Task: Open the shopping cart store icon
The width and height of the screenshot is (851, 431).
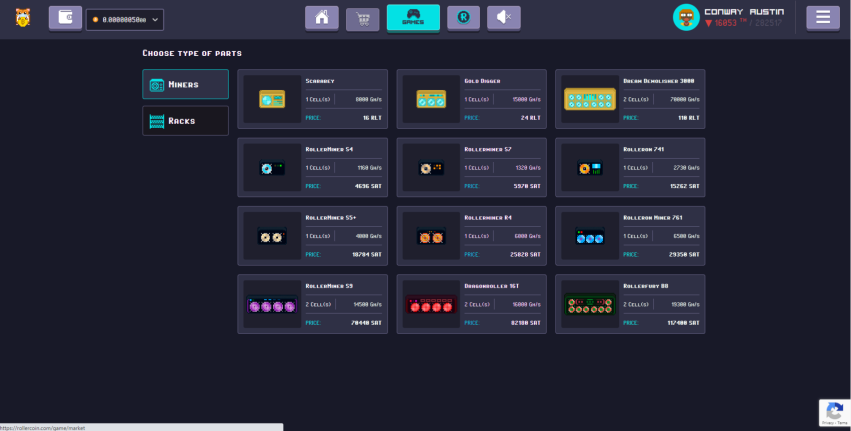Action: tap(363, 19)
